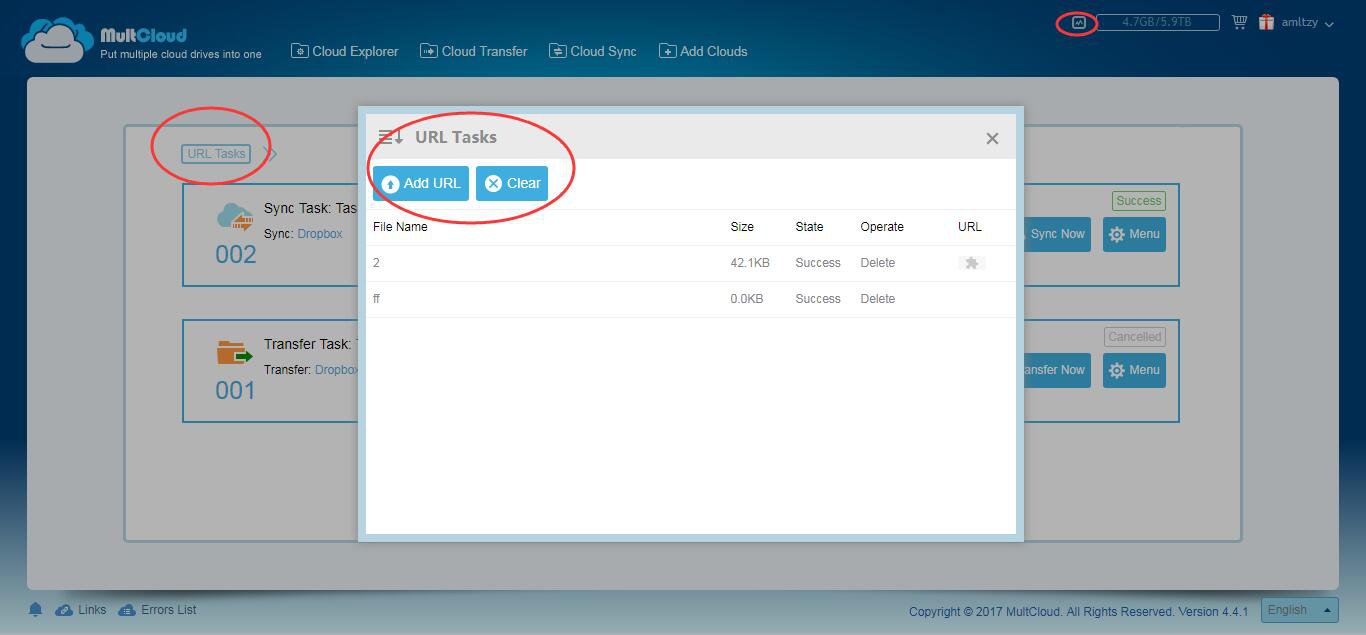Clear the URL task list
The image size is (1366, 635).
point(512,183)
